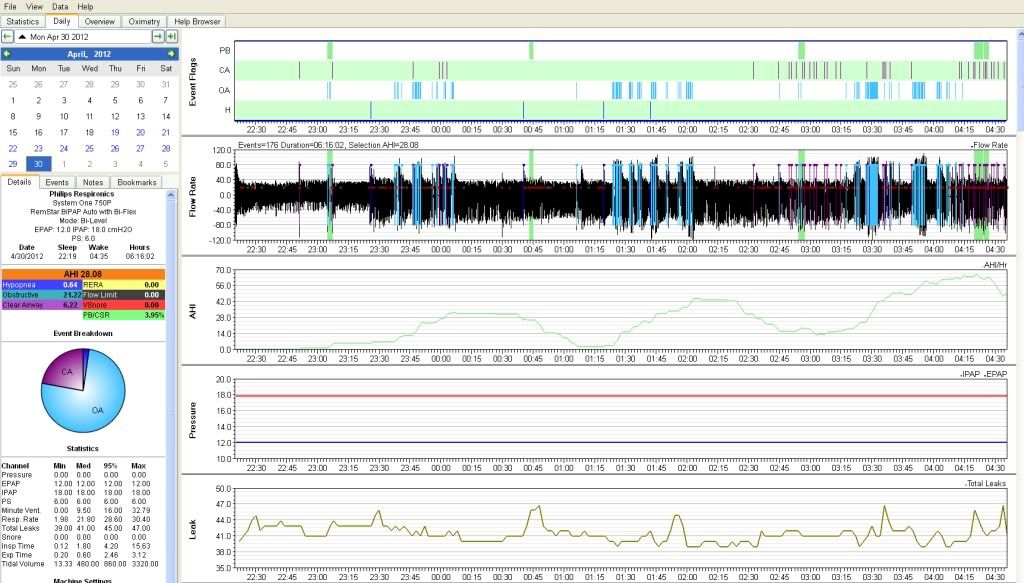This screenshot has height=583, width=1024.
Task: Click the green PB/CSR percentage row
Action: tap(123, 315)
